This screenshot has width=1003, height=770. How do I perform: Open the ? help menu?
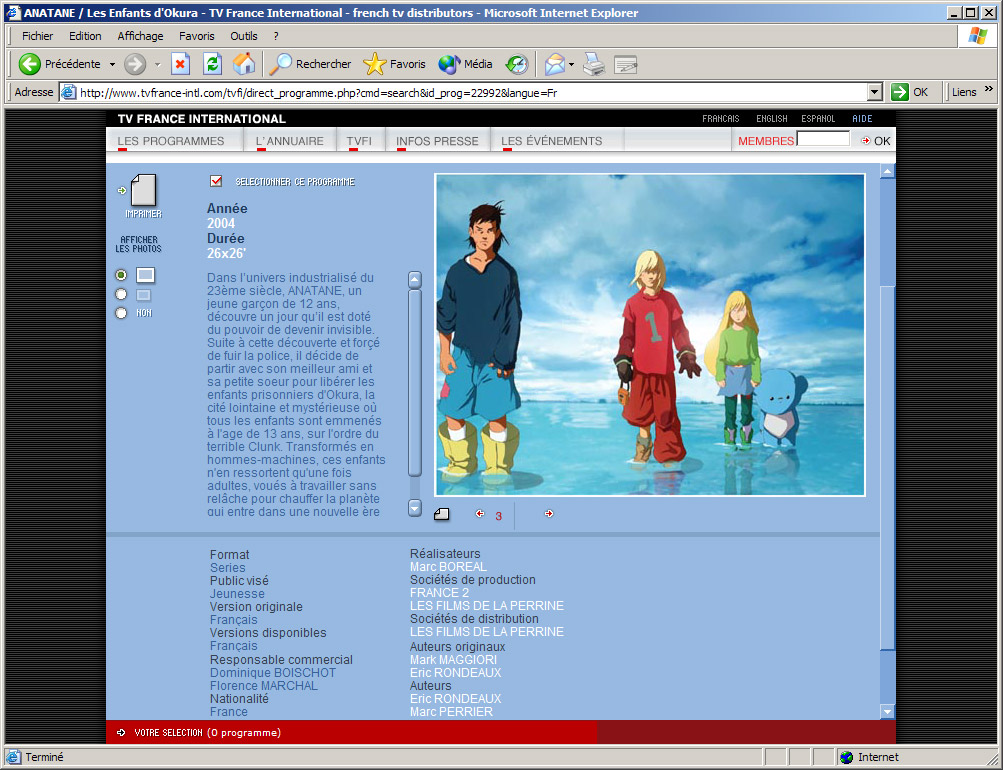pos(276,36)
